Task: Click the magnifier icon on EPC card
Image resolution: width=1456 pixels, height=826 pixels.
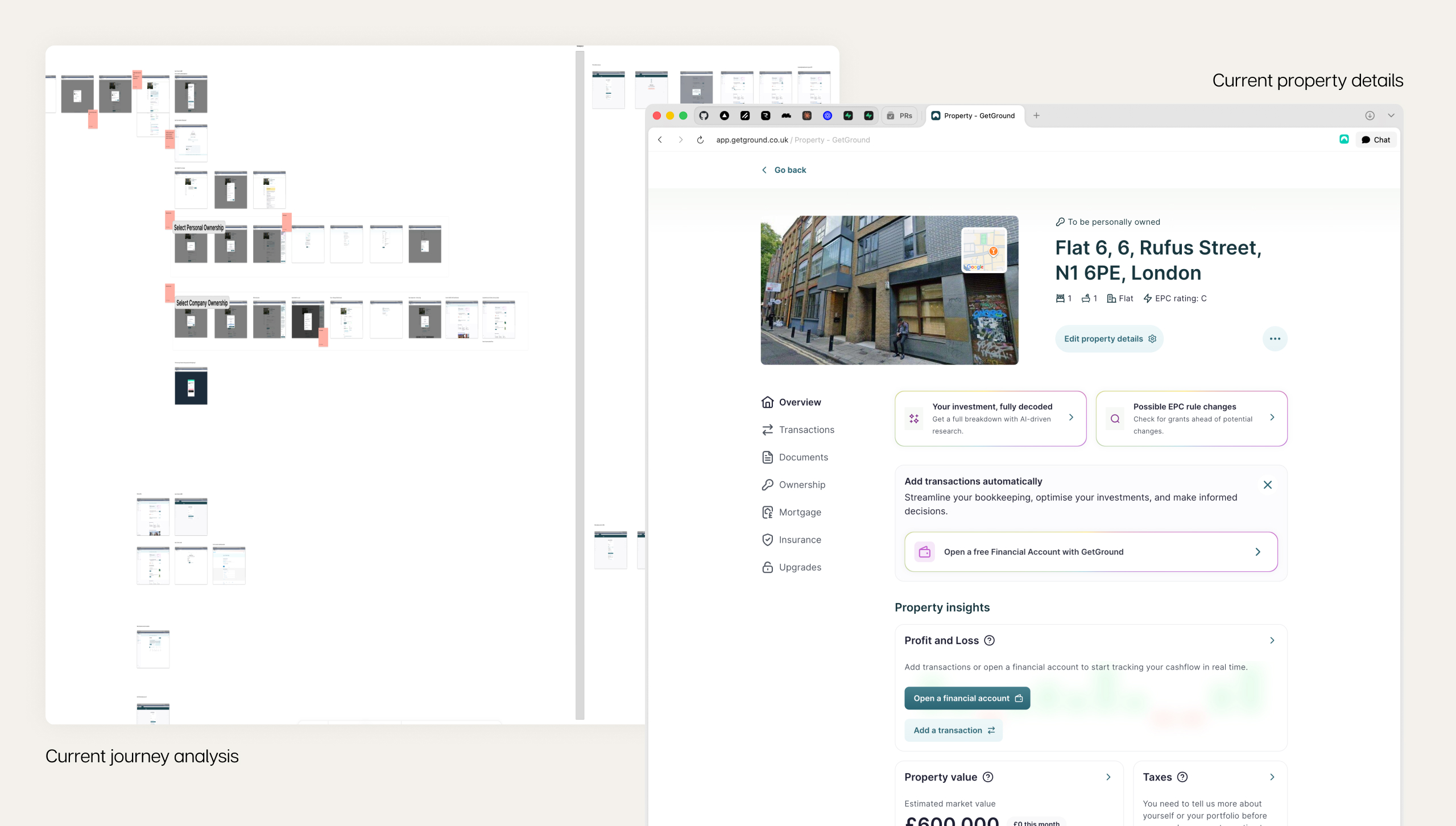Action: click(x=1115, y=419)
